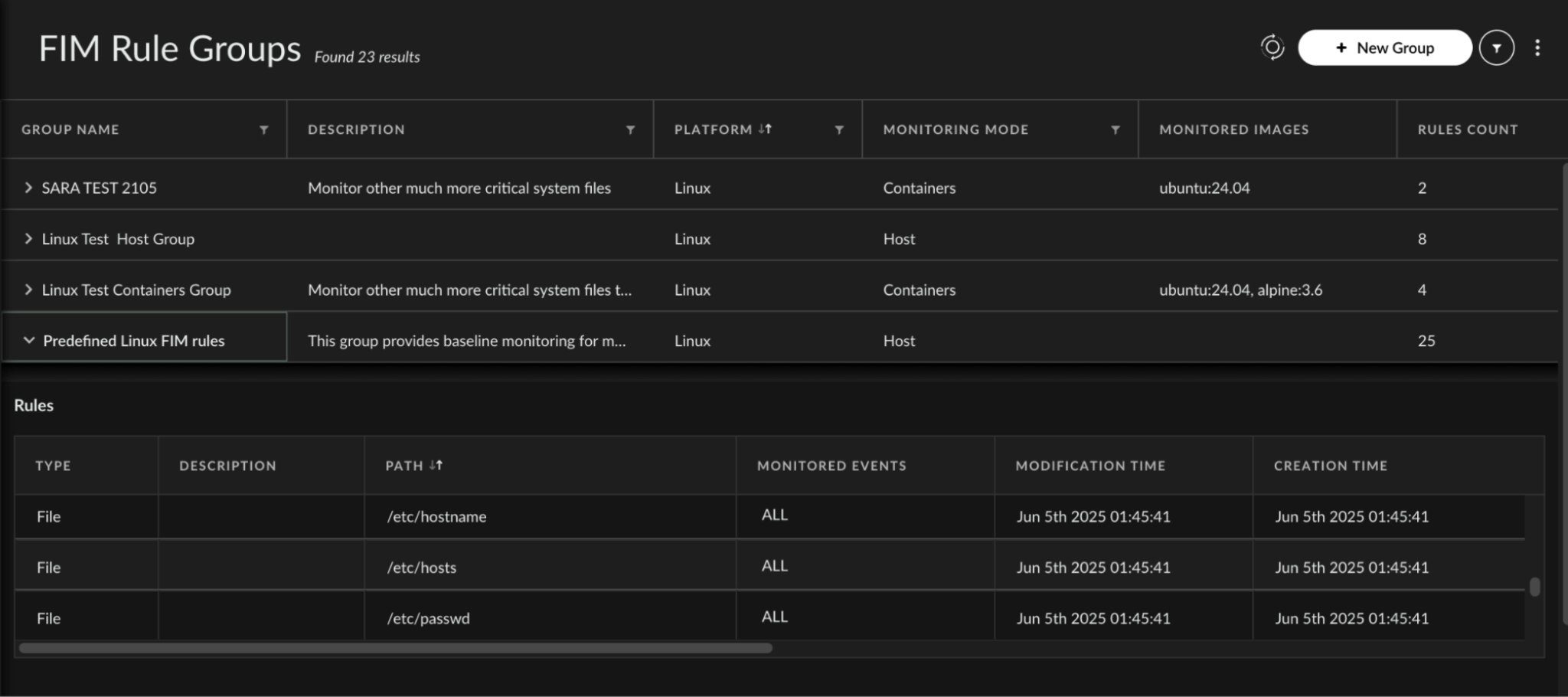This screenshot has height=697, width=1568.
Task: Open the three-dot more options menu
Action: coord(1537,47)
